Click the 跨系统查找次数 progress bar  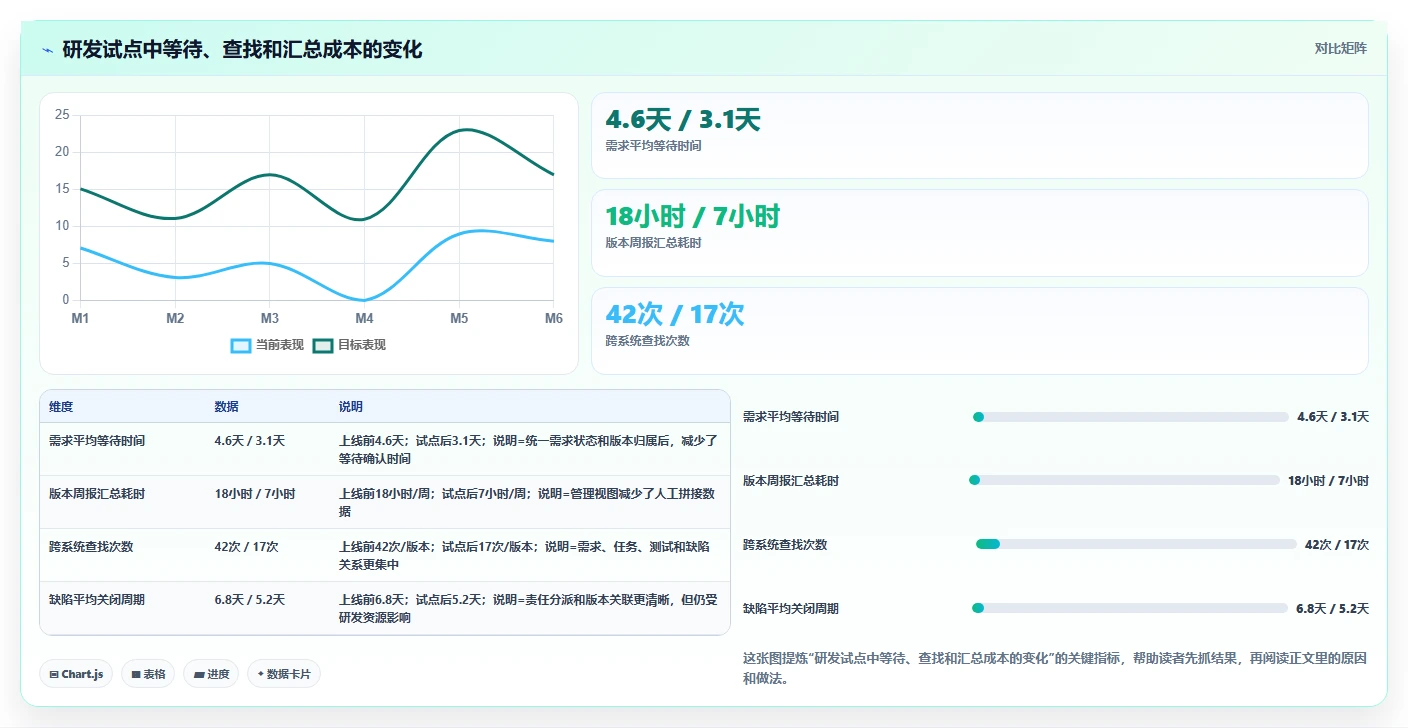click(1136, 544)
